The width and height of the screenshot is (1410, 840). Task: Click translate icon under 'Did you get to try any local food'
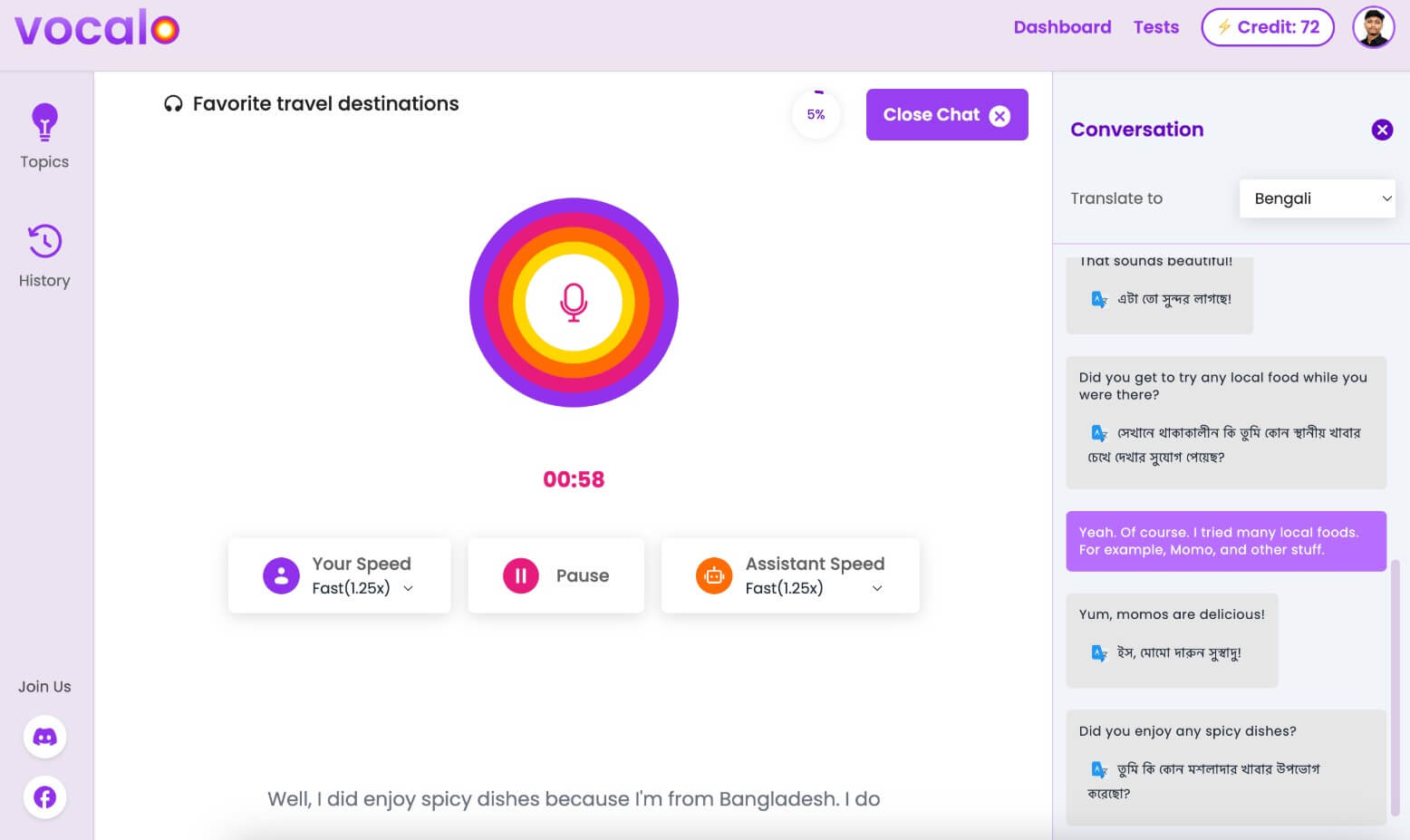pyautogui.click(x=1099, y=433)
